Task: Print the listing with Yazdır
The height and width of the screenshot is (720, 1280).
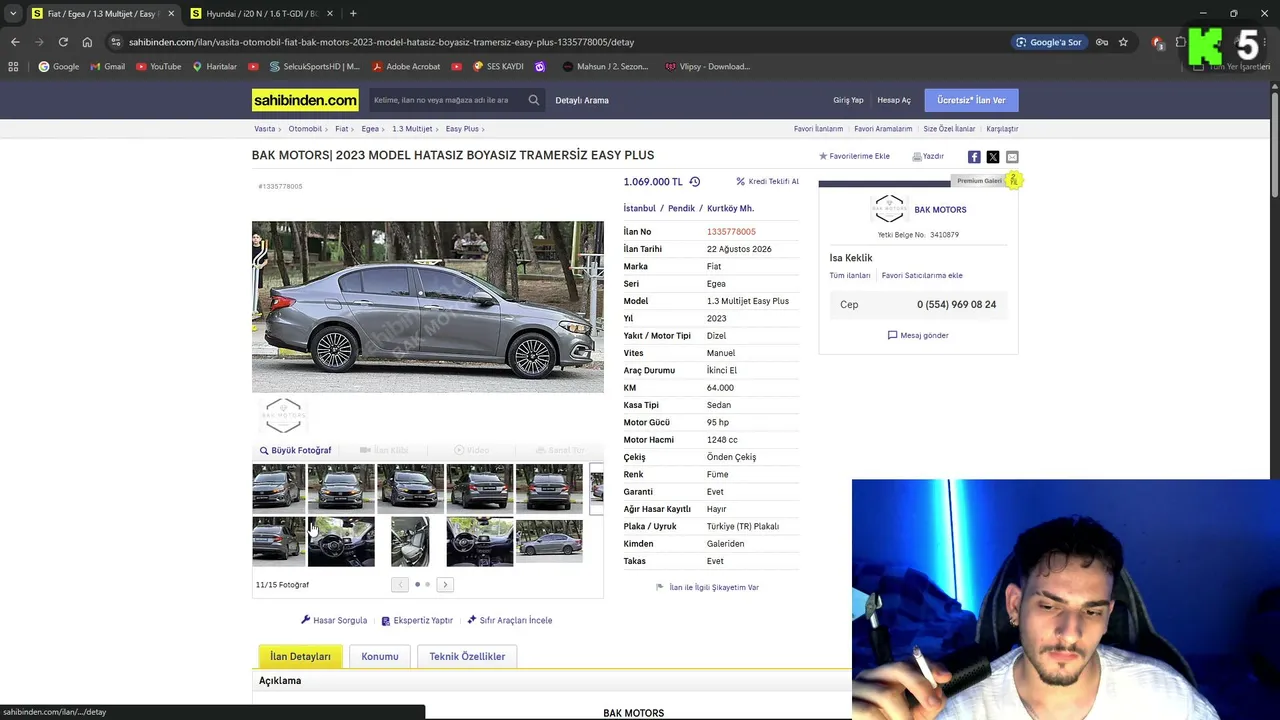Action: [x=928, y=157]
